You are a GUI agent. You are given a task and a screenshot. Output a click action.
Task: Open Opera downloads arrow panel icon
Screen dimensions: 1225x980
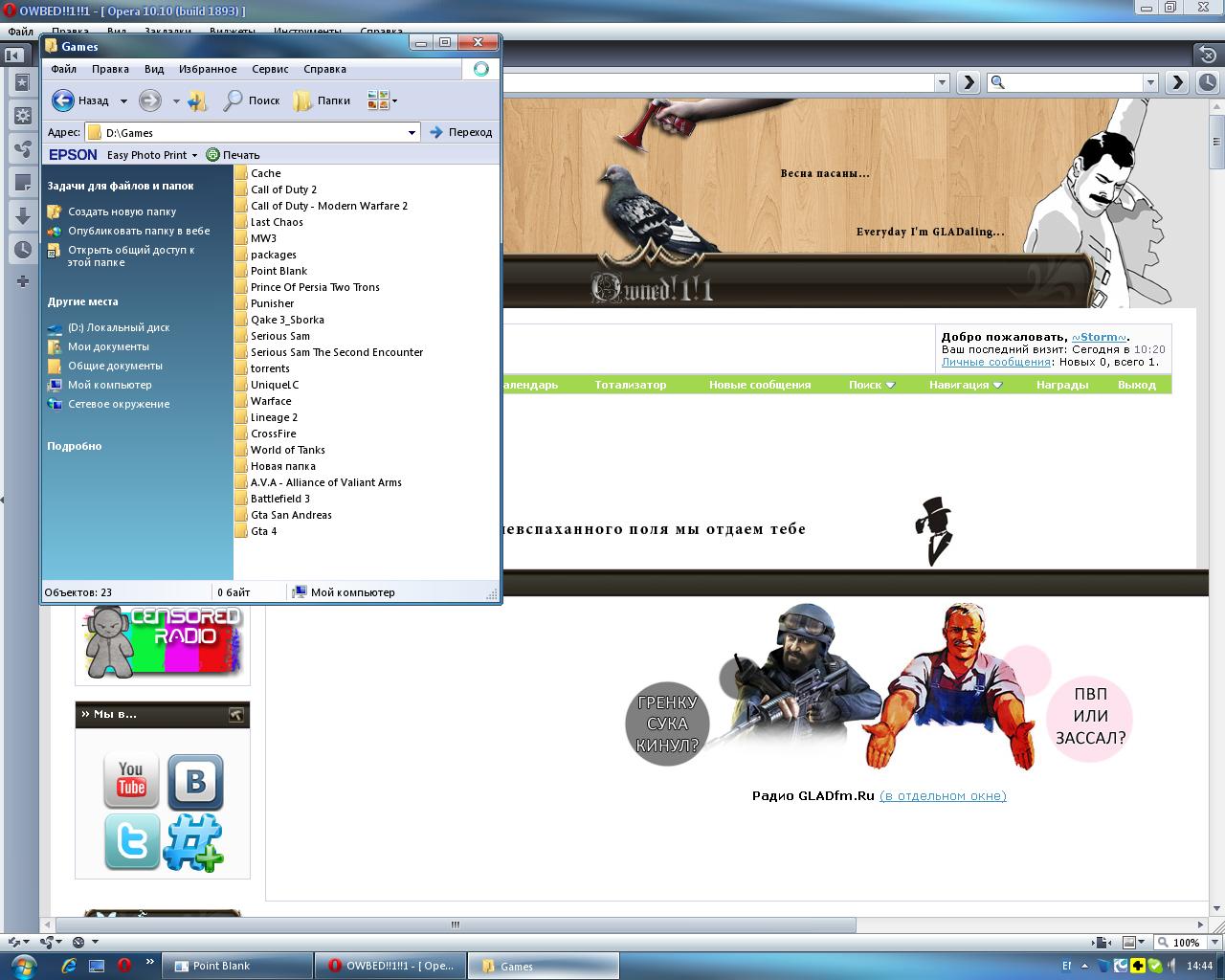tap(23, 216)
